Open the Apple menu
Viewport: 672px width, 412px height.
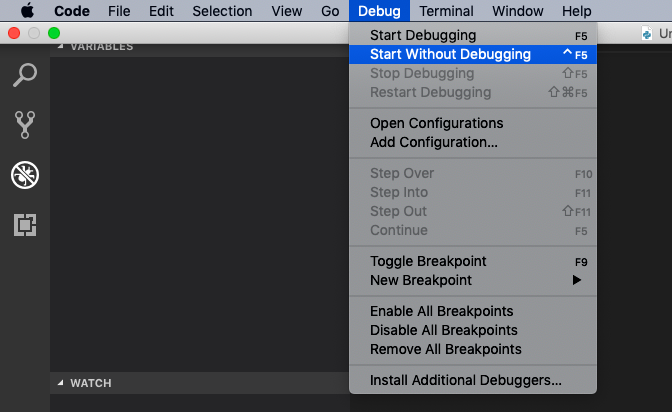point(27,11)
